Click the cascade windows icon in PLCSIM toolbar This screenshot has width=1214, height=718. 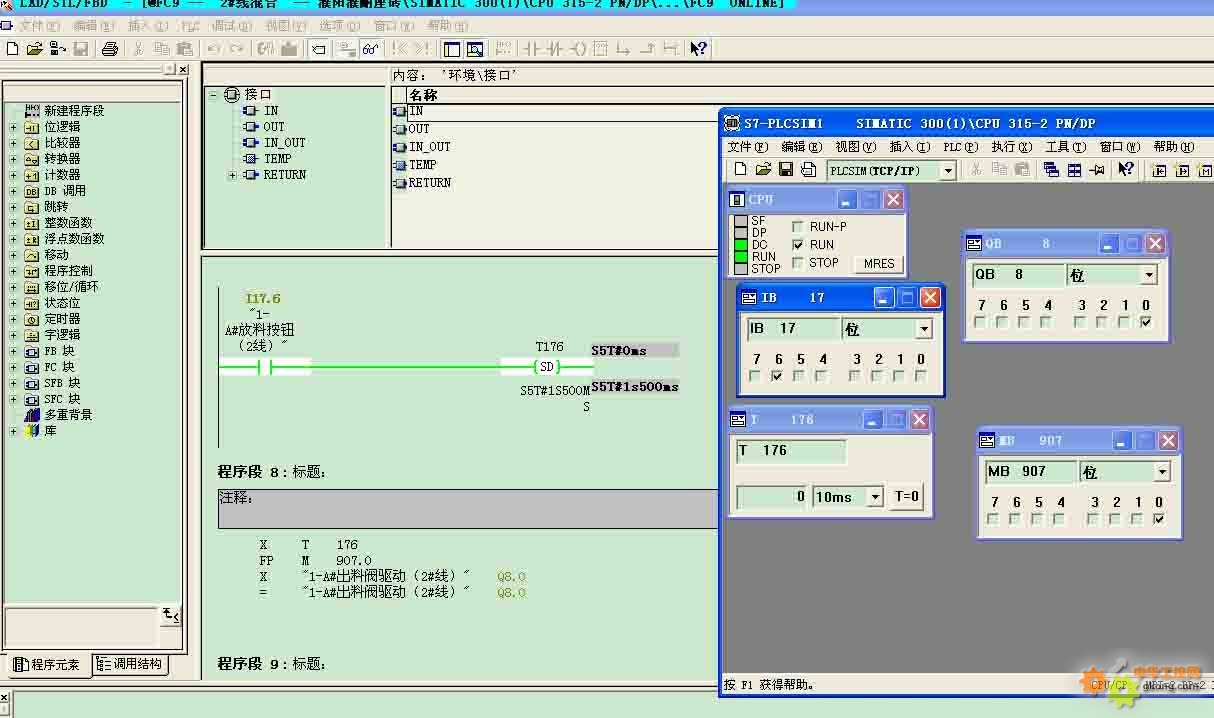coord(1051,170)
